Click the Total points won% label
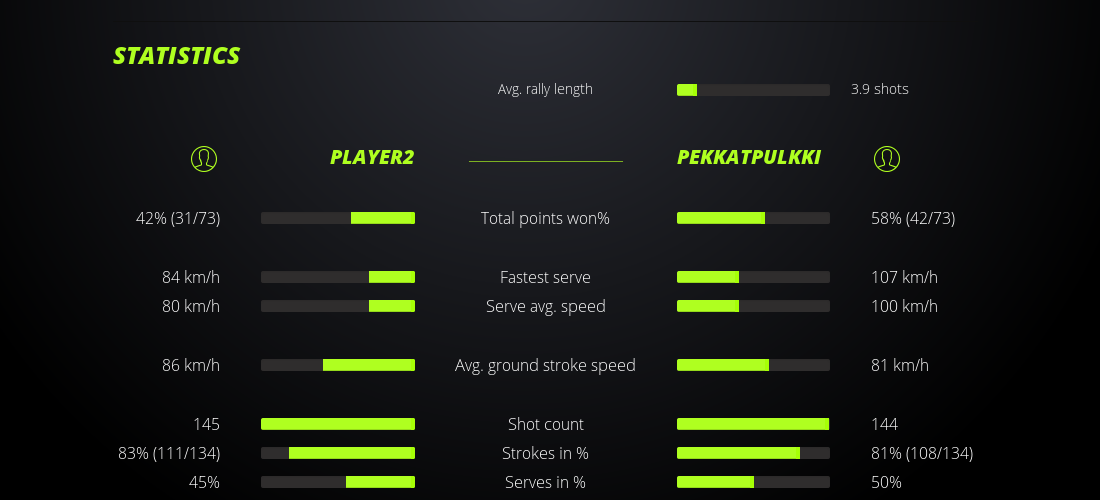This screenshot has width=1100, height=500. pyautogui.click(x=545, y=218)
